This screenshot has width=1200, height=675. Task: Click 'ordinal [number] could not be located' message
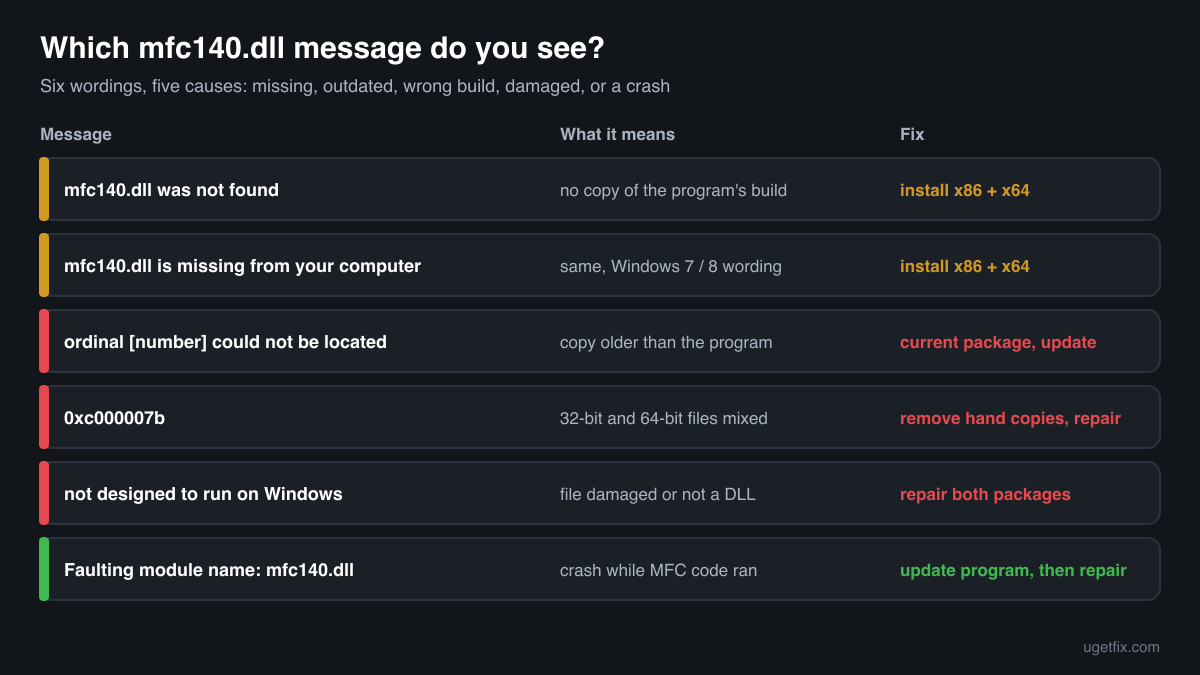tap(225, 342)
